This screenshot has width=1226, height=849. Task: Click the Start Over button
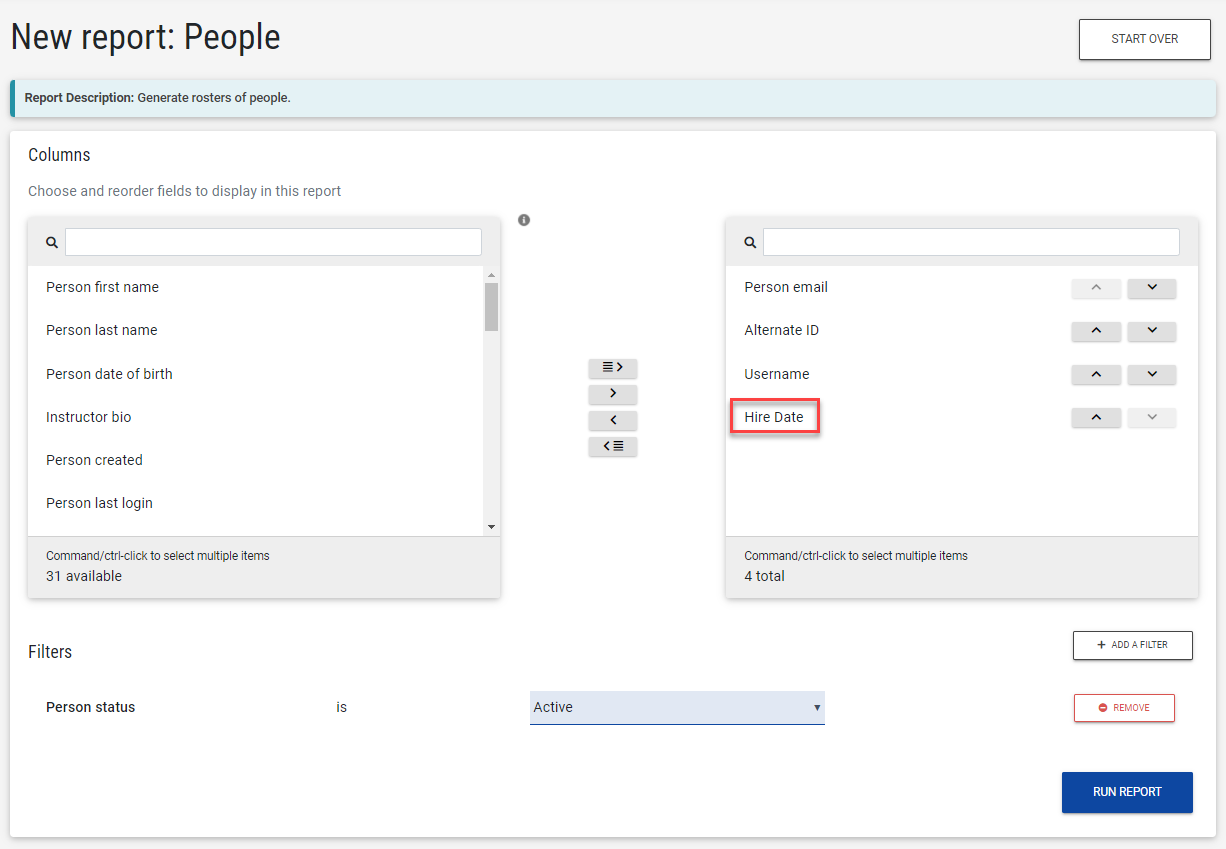[1144, 39]
